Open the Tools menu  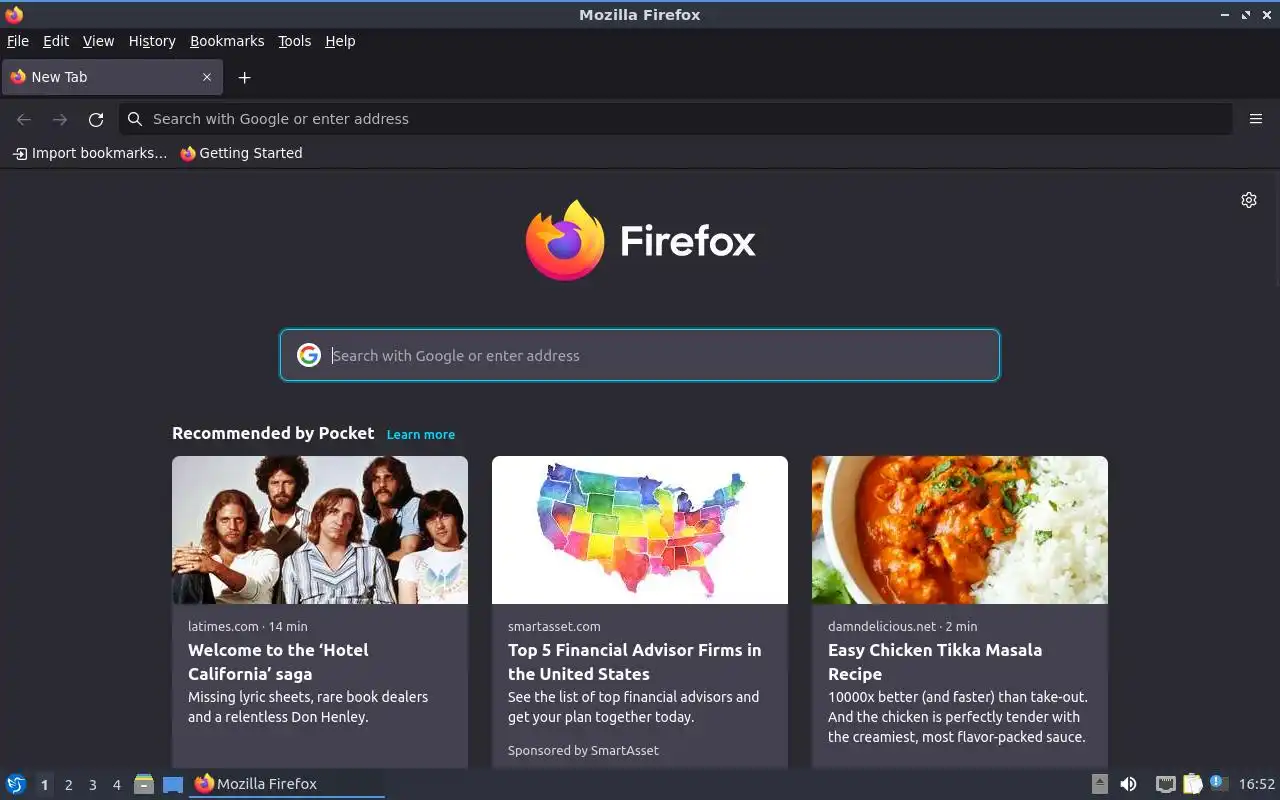(294, 41)
